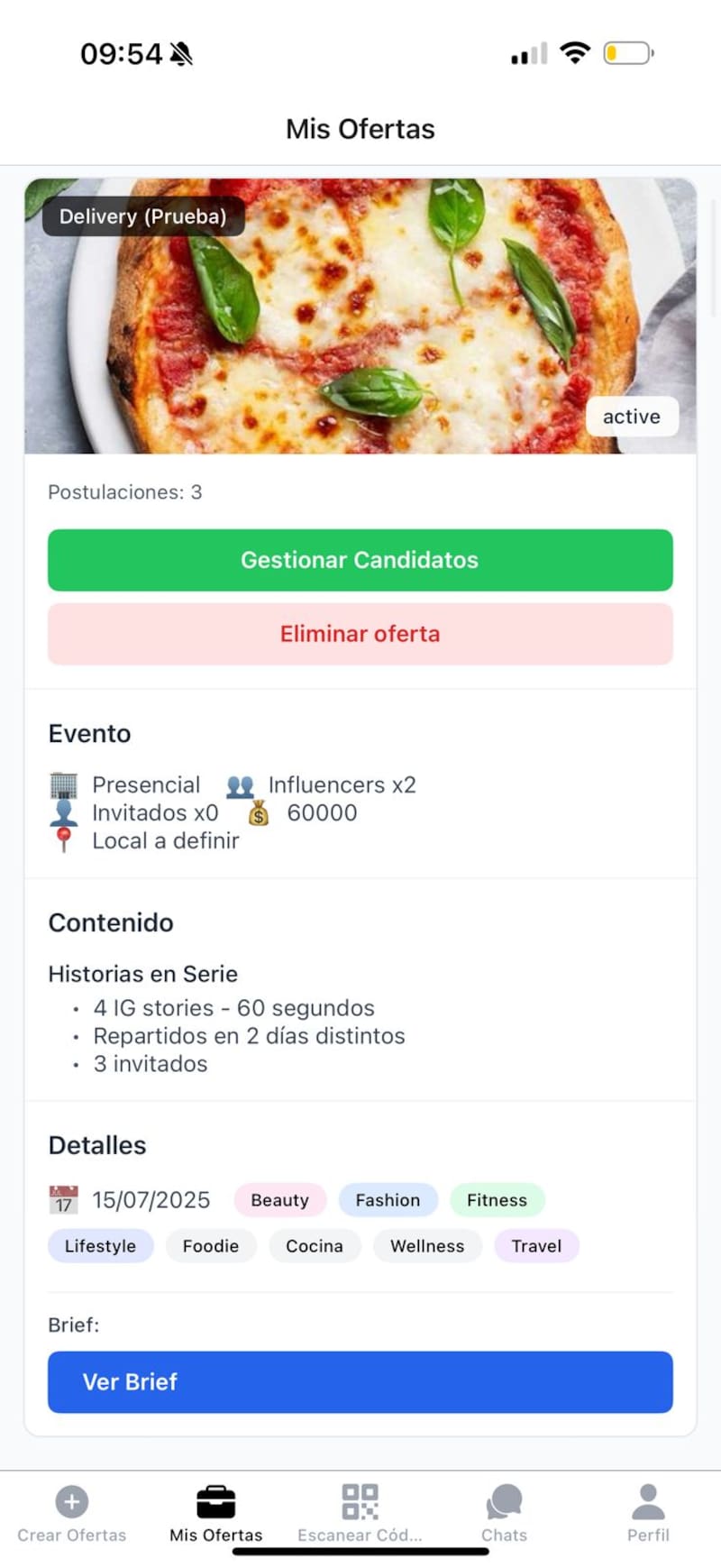Tap the influencers people icon

click(x=240, y=785)
